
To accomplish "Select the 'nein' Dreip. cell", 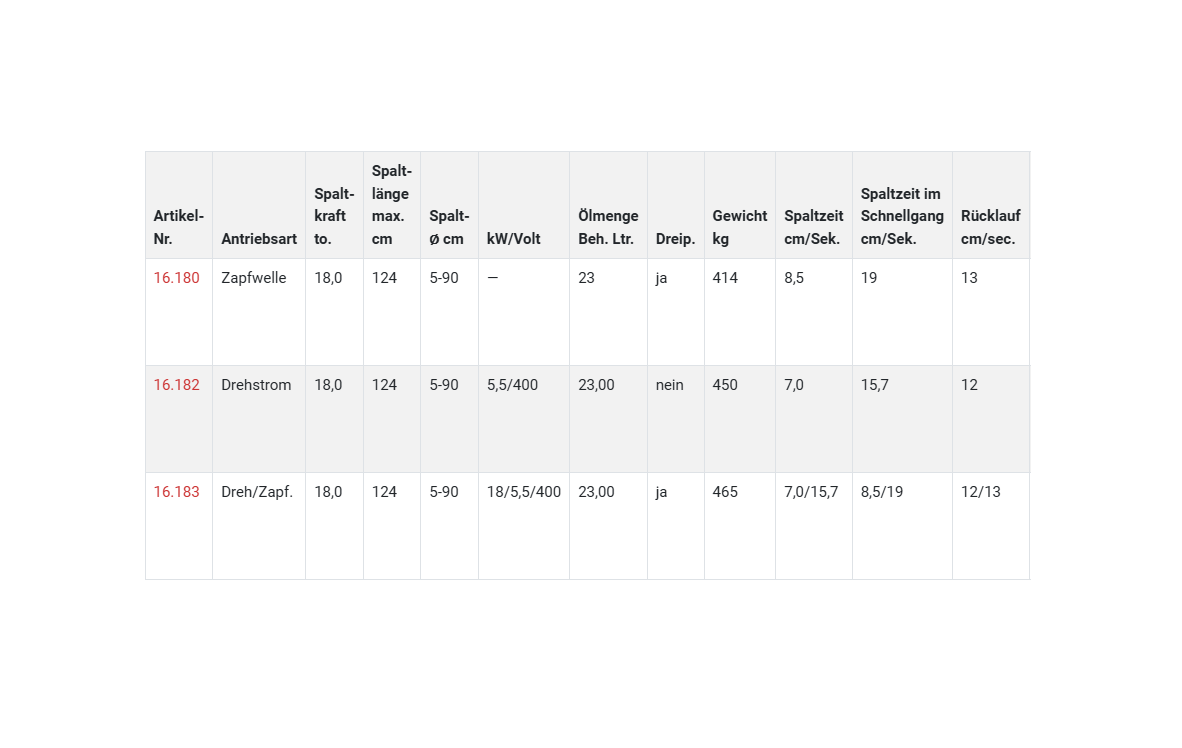I will pos(670,385).
